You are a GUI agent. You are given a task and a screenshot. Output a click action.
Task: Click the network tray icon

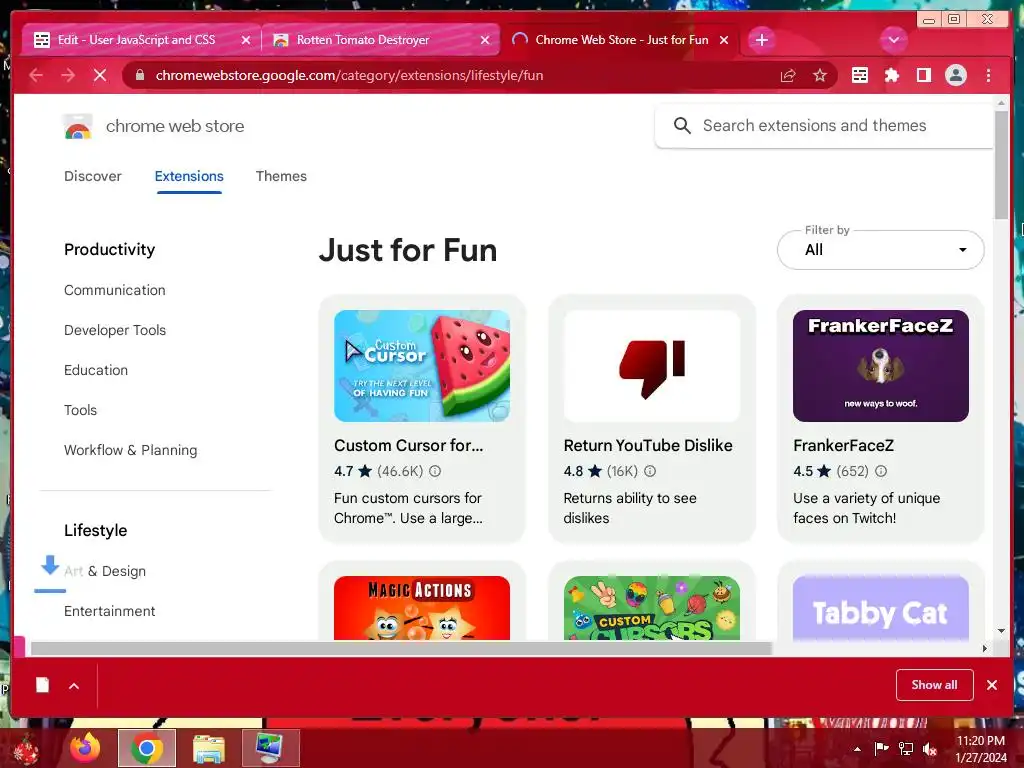[x=906, y=749]
